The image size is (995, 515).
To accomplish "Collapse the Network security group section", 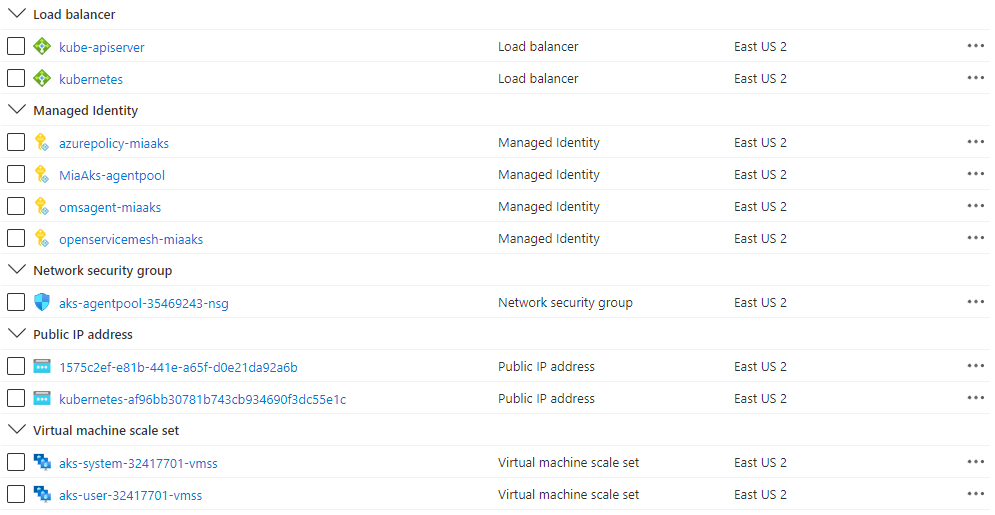I will pos(16,269).
